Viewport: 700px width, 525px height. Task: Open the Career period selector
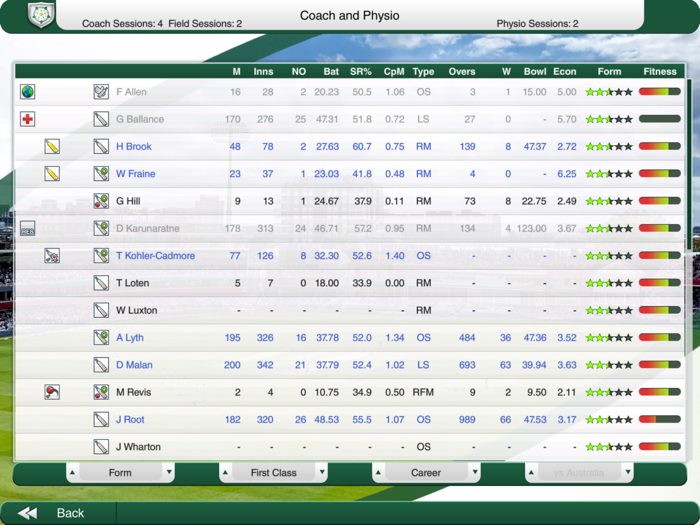click(426, 472)
